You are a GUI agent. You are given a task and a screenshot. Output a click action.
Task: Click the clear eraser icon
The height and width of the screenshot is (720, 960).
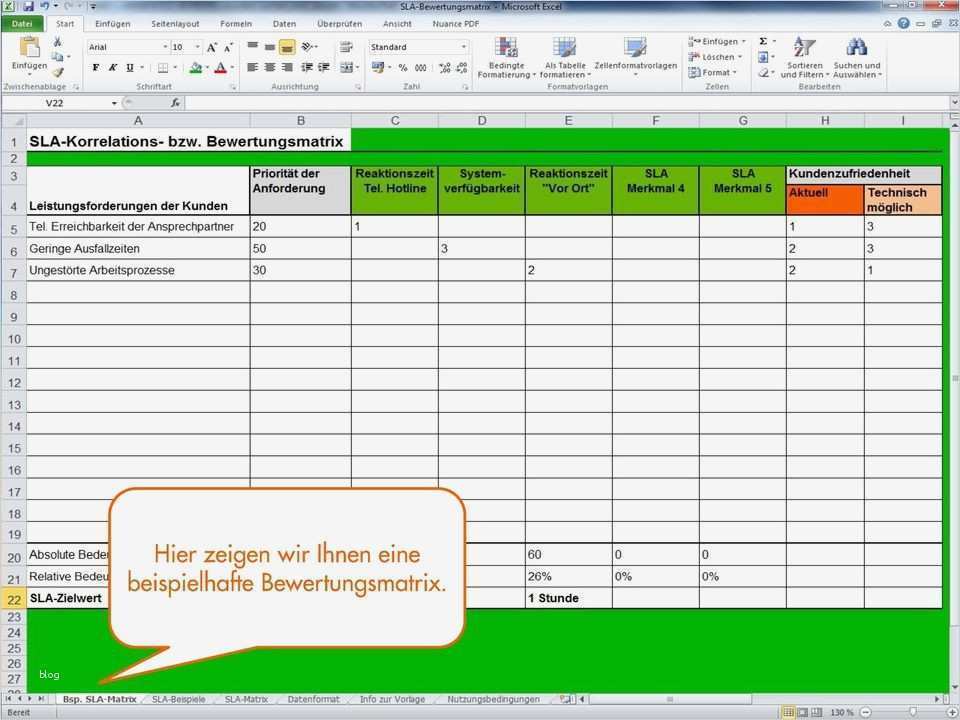[x=763, y=72]
